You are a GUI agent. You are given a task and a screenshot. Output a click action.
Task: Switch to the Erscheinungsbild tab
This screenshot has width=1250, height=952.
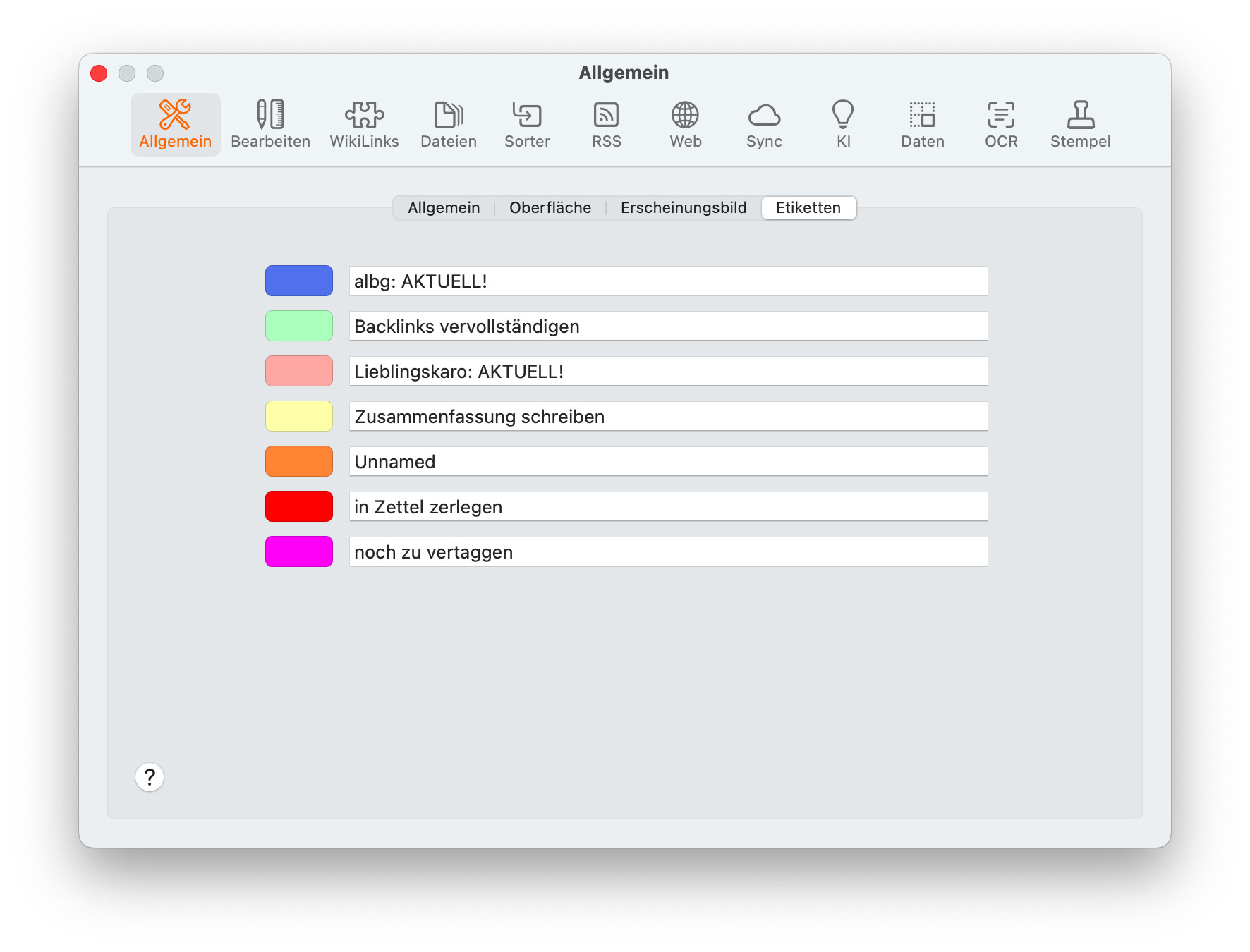tap(683, 208)
